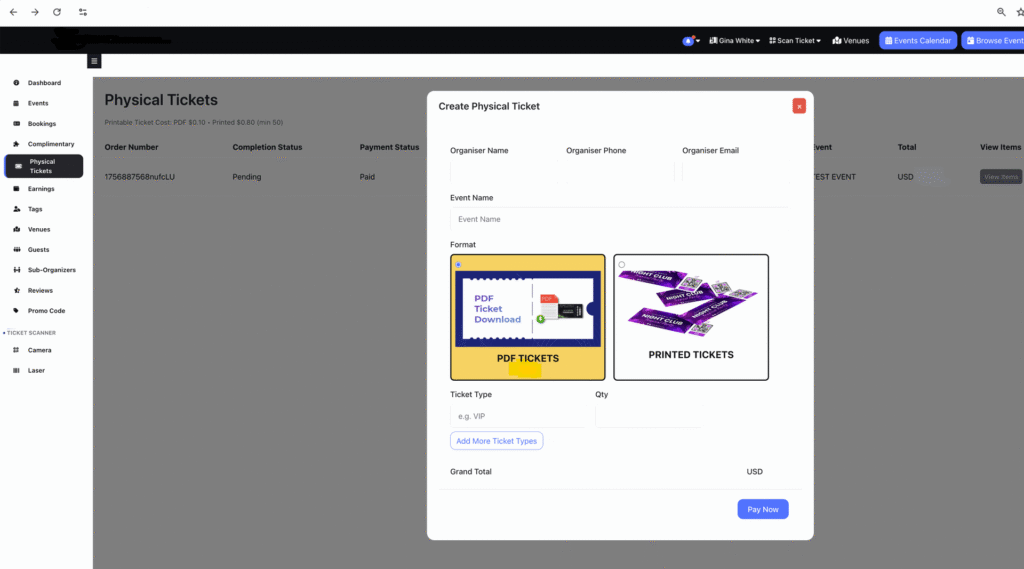
Task: Open Bookings via its sidebar icon
Action: click(16, 124)
